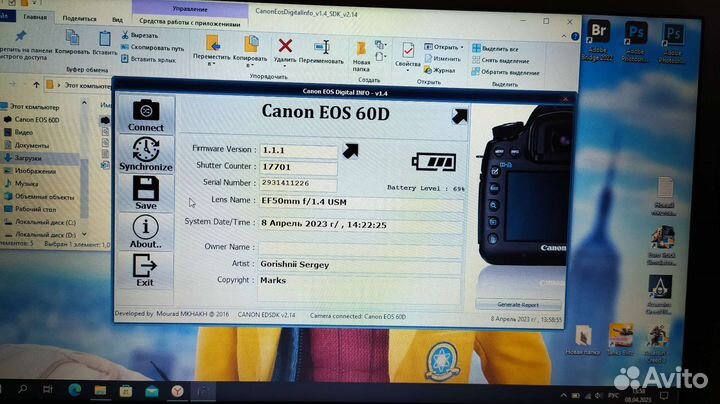
Task: Click the Exit button
Action: click(146, 271)
